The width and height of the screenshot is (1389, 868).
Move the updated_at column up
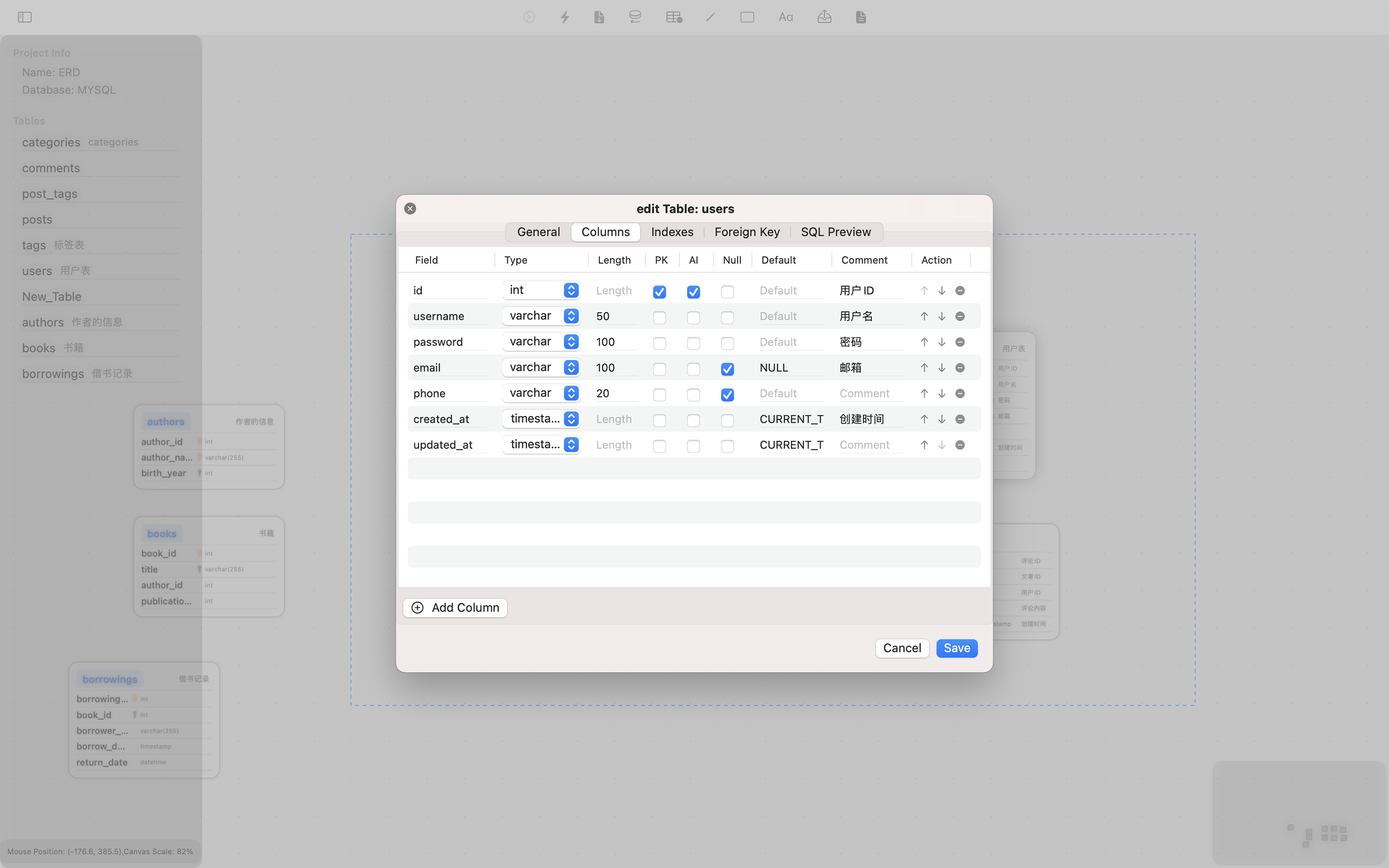point(924,445)
